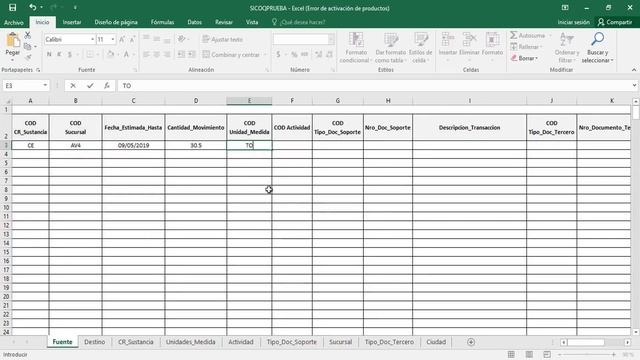Click the ribbon display options icon
Screen dimensions: 640x360
[565, 8]
